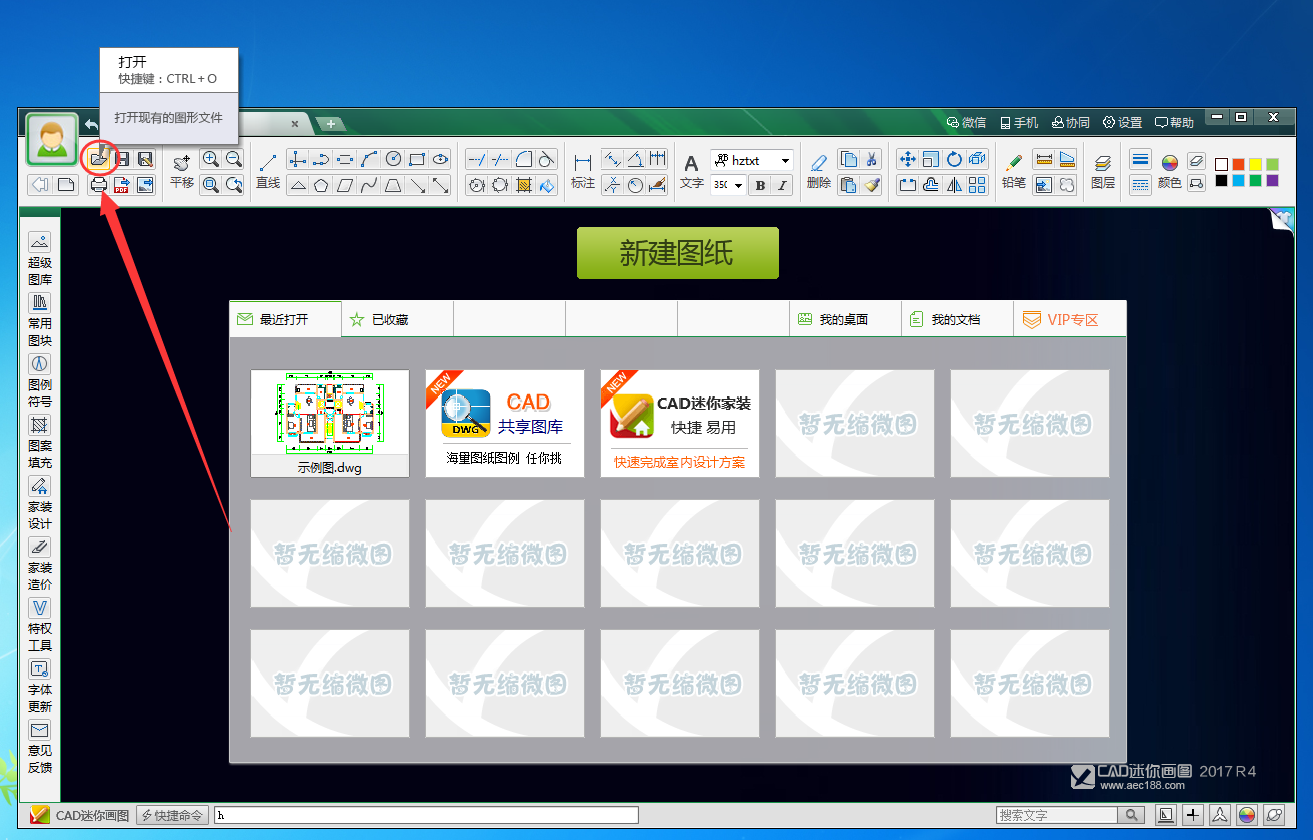
Task: Select the 铅笔 (Pencil) tool
Action: pyautogui.click(x=1012, y=165)
